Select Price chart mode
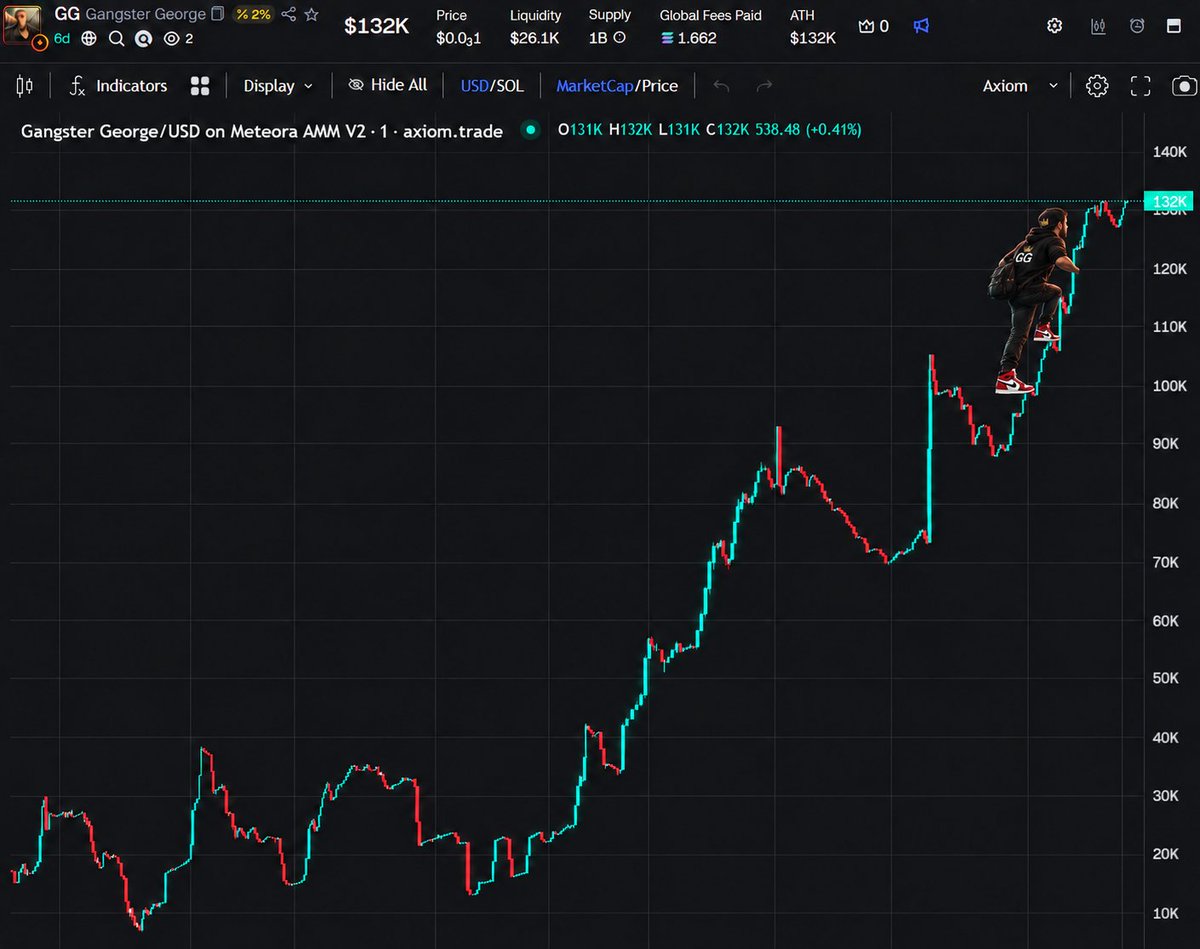Screen dimensions: 1200x949 point(659,86)
